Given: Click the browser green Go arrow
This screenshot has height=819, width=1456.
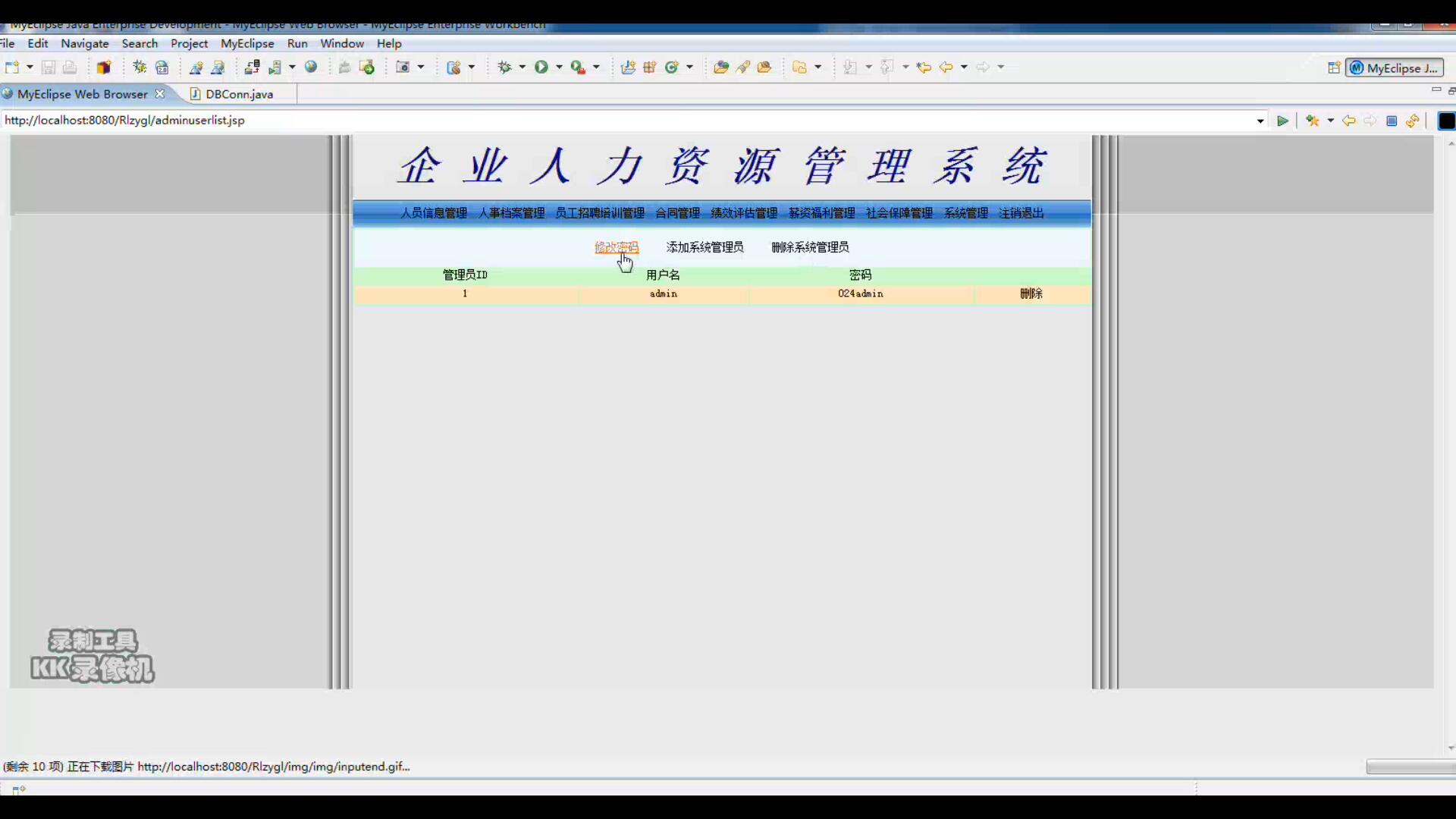Looking at the screenshot, I should 1282,121.
